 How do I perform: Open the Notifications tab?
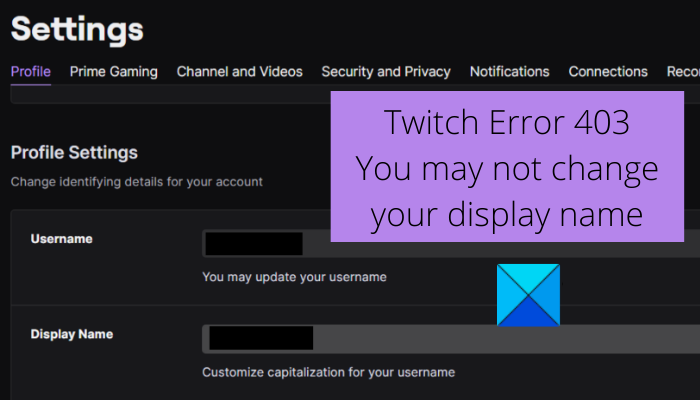[x=509, y=72]
